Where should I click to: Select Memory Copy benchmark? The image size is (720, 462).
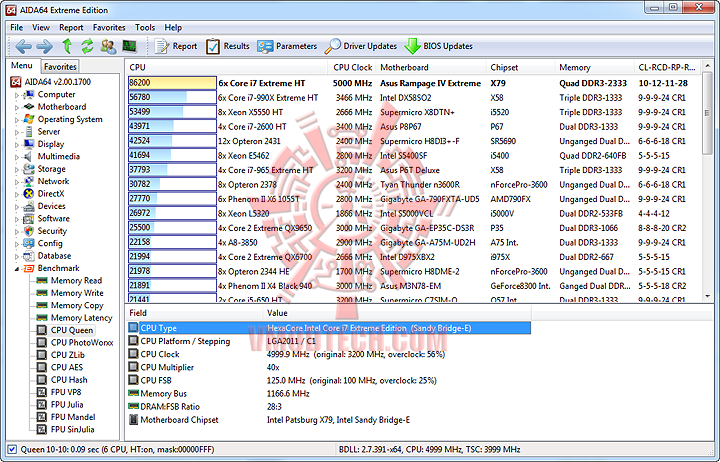click(77, 305)
